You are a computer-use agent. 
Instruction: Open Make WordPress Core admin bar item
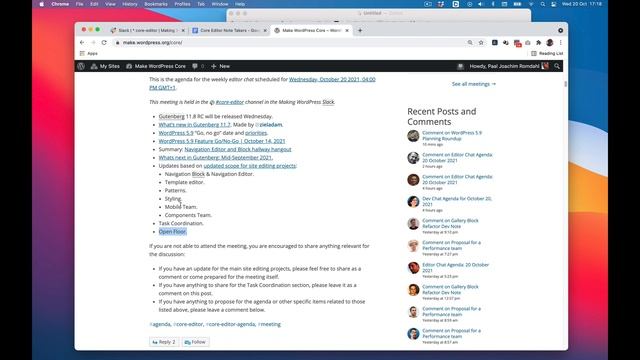pos(156,66)
